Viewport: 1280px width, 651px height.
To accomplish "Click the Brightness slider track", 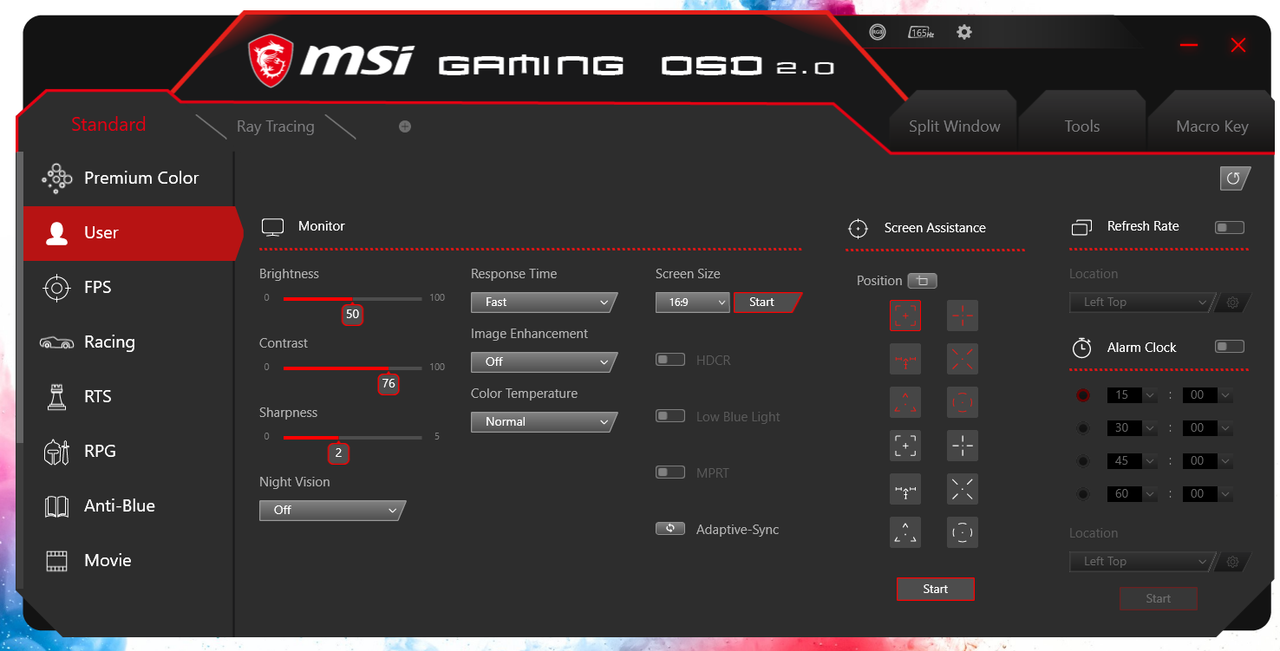I will 352,298.
